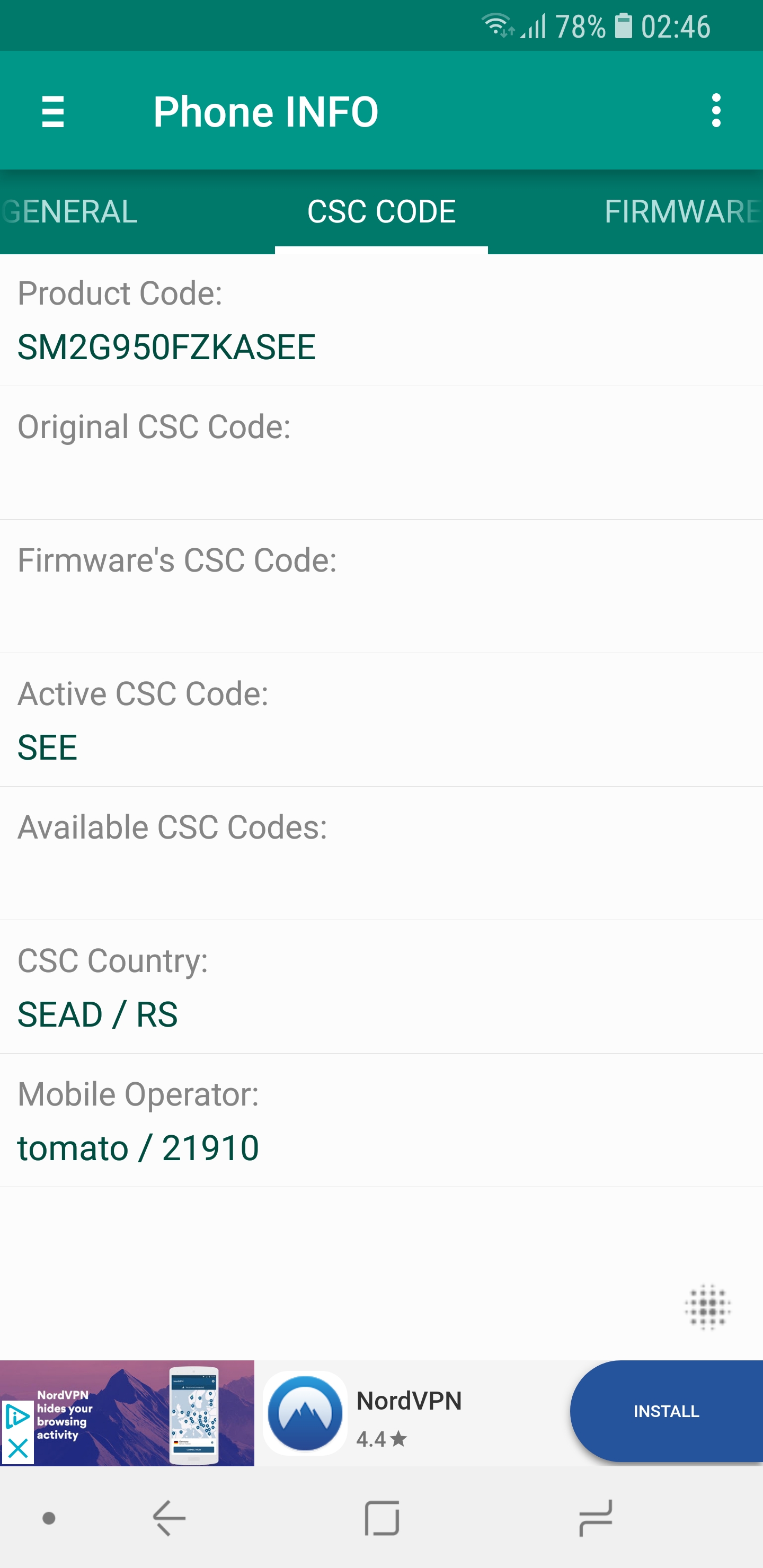The height and width of the screenshot is (1568, 763).
Task: Open recent apps navigation button
Action: click(595, 1518)
